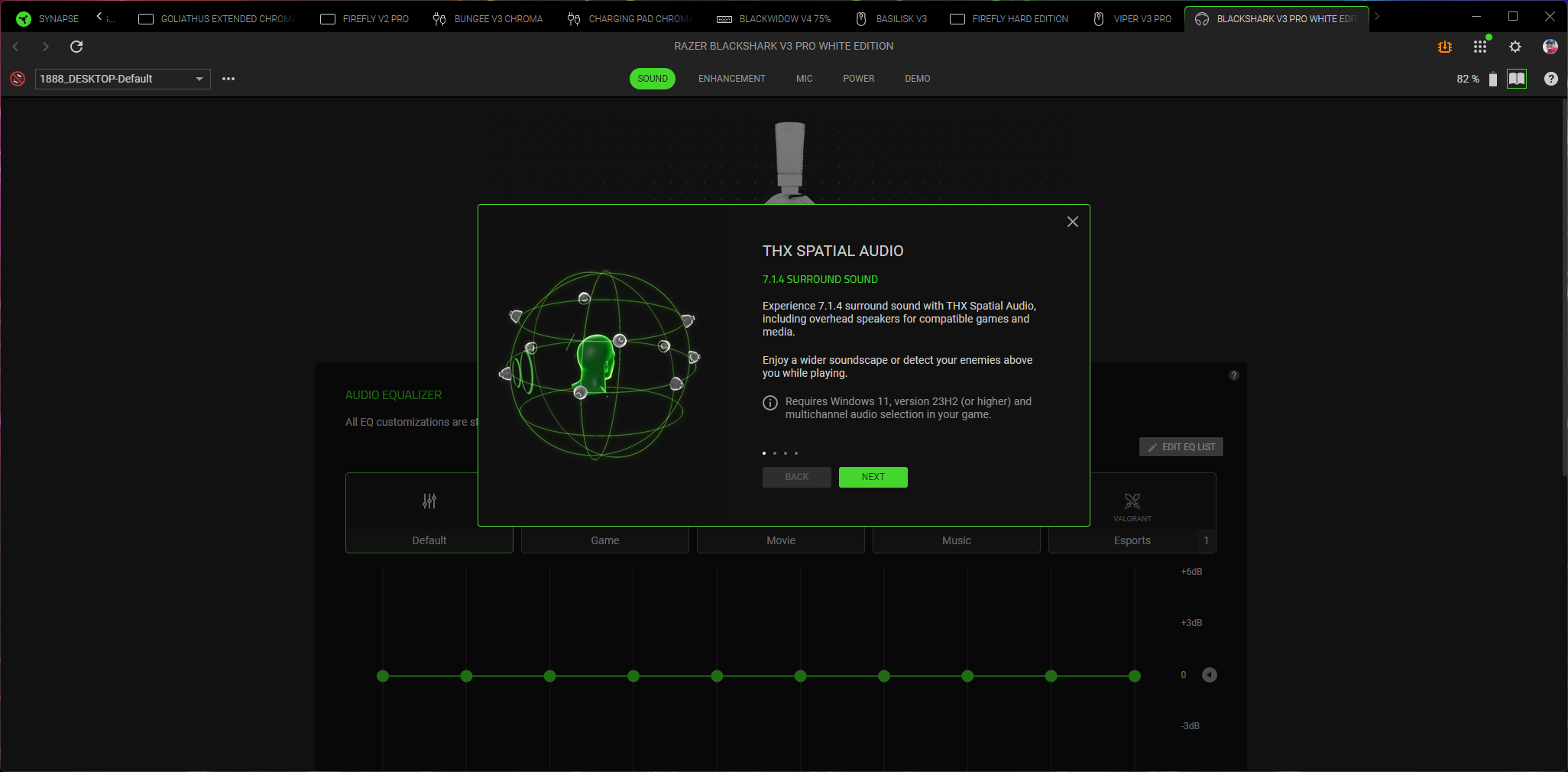Viewport: 1568px width, 772px height.
Task: Open help question mark in device toolbar
Action: pyautogui.click(x=1551, y=79)
